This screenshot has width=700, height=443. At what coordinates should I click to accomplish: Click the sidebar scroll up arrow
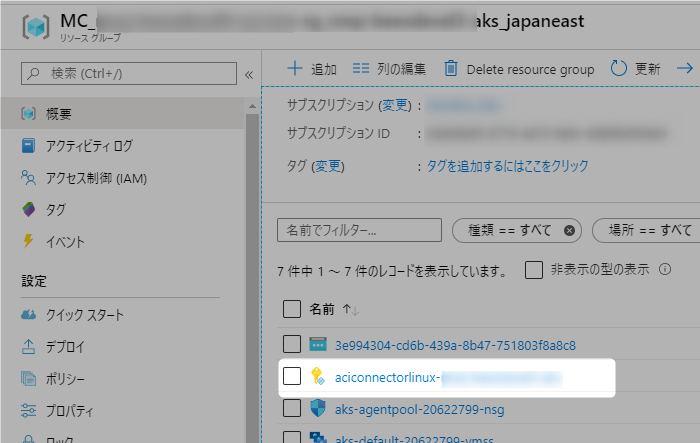(x=252, y=106)
